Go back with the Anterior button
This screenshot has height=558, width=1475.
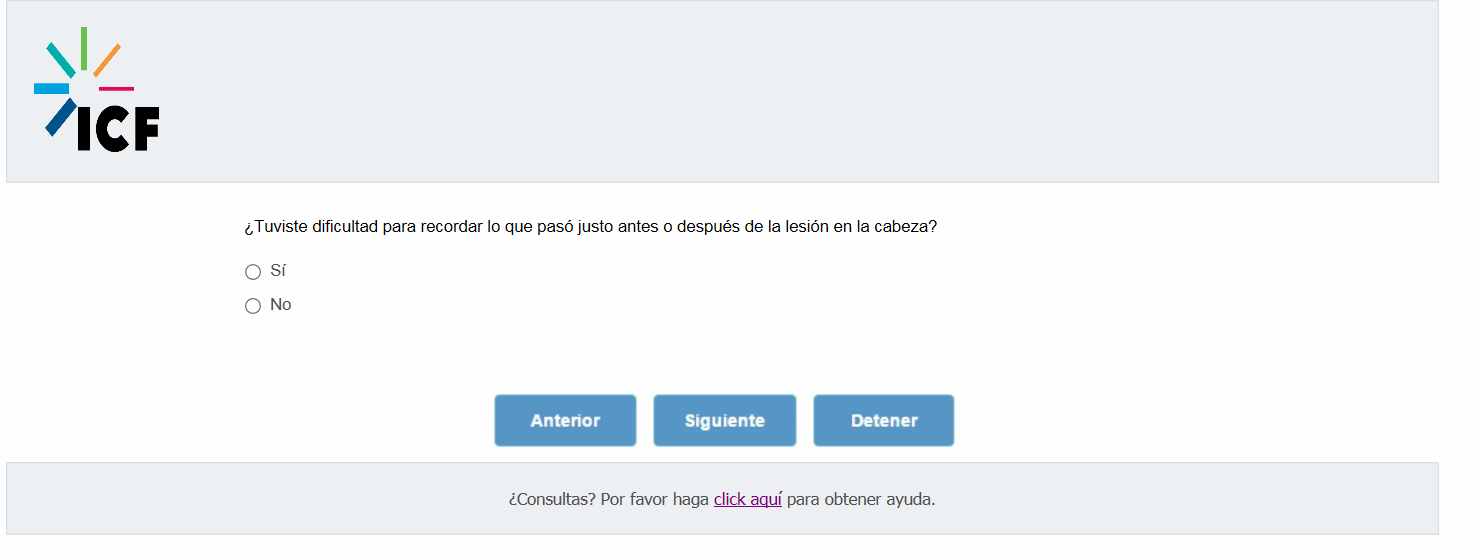tap(565, 420)
